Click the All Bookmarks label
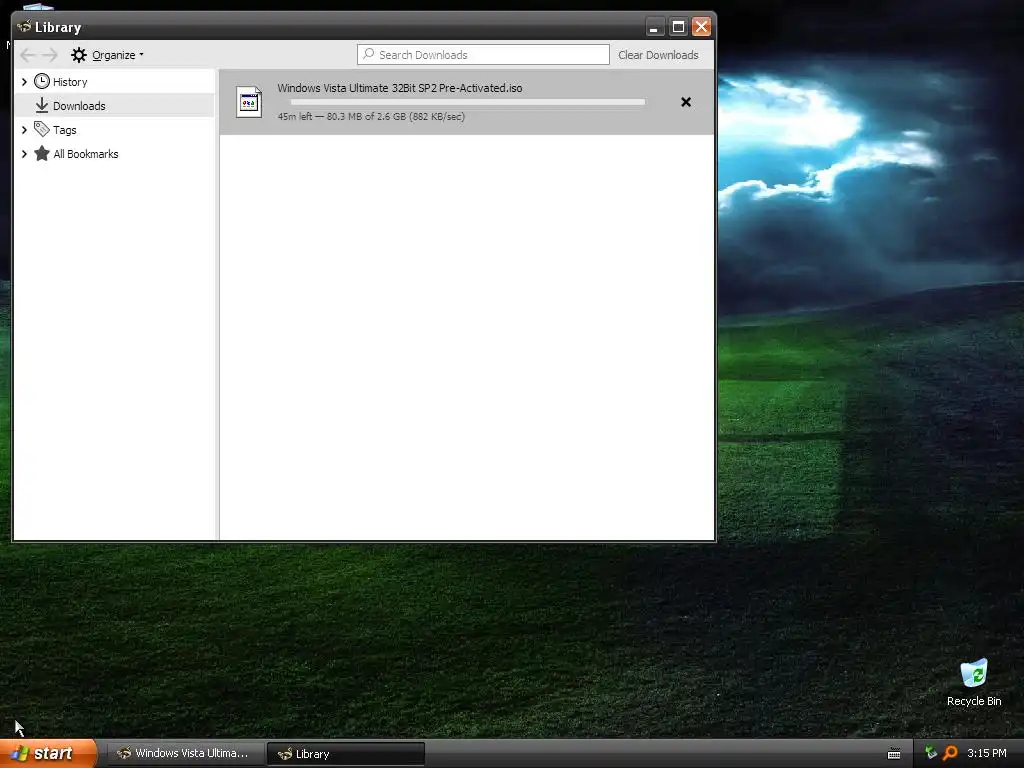The height and width of the screenshot is (768, 1024). 86,154
